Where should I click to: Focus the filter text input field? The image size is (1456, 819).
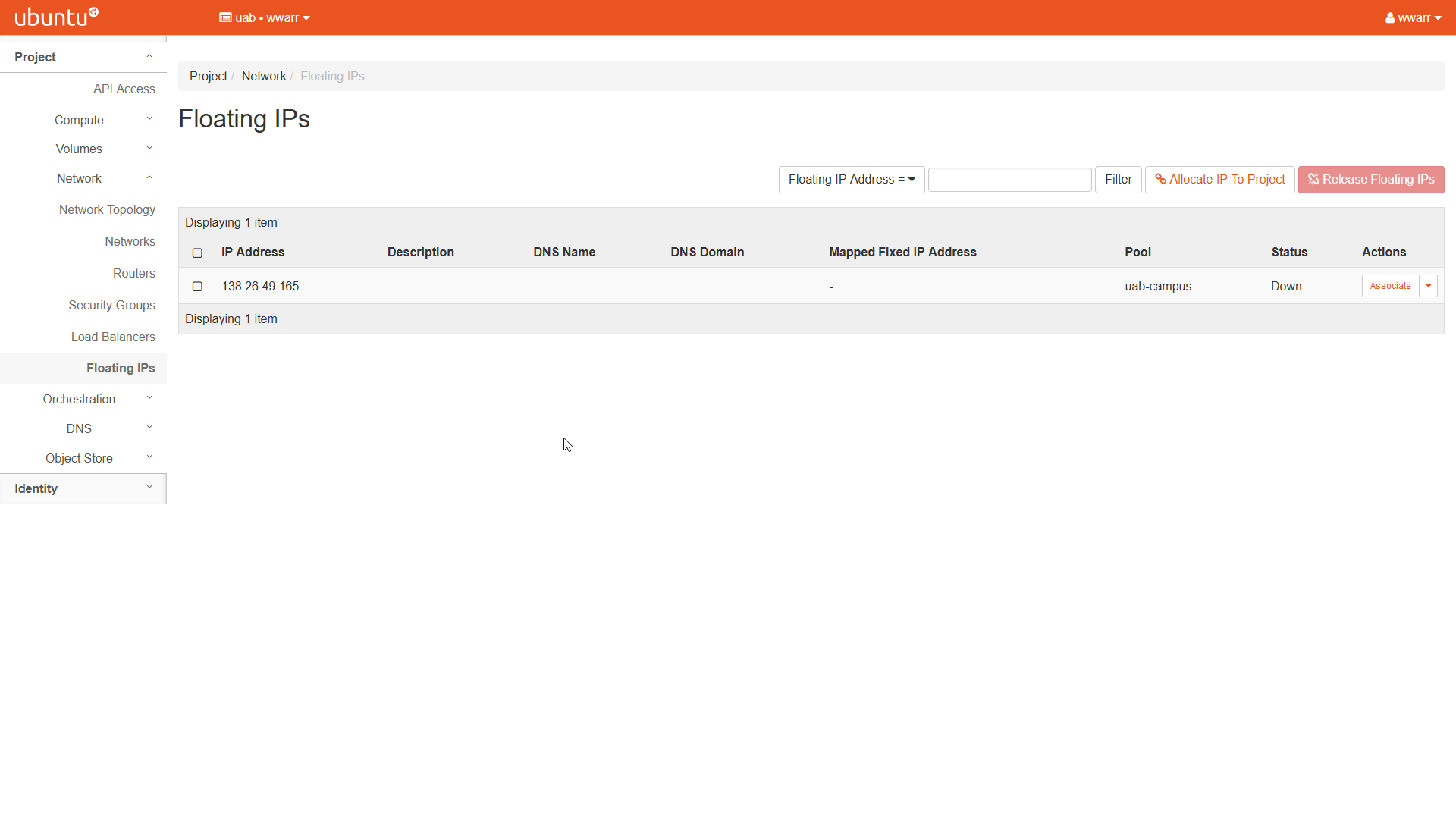tap(1010, 180)
